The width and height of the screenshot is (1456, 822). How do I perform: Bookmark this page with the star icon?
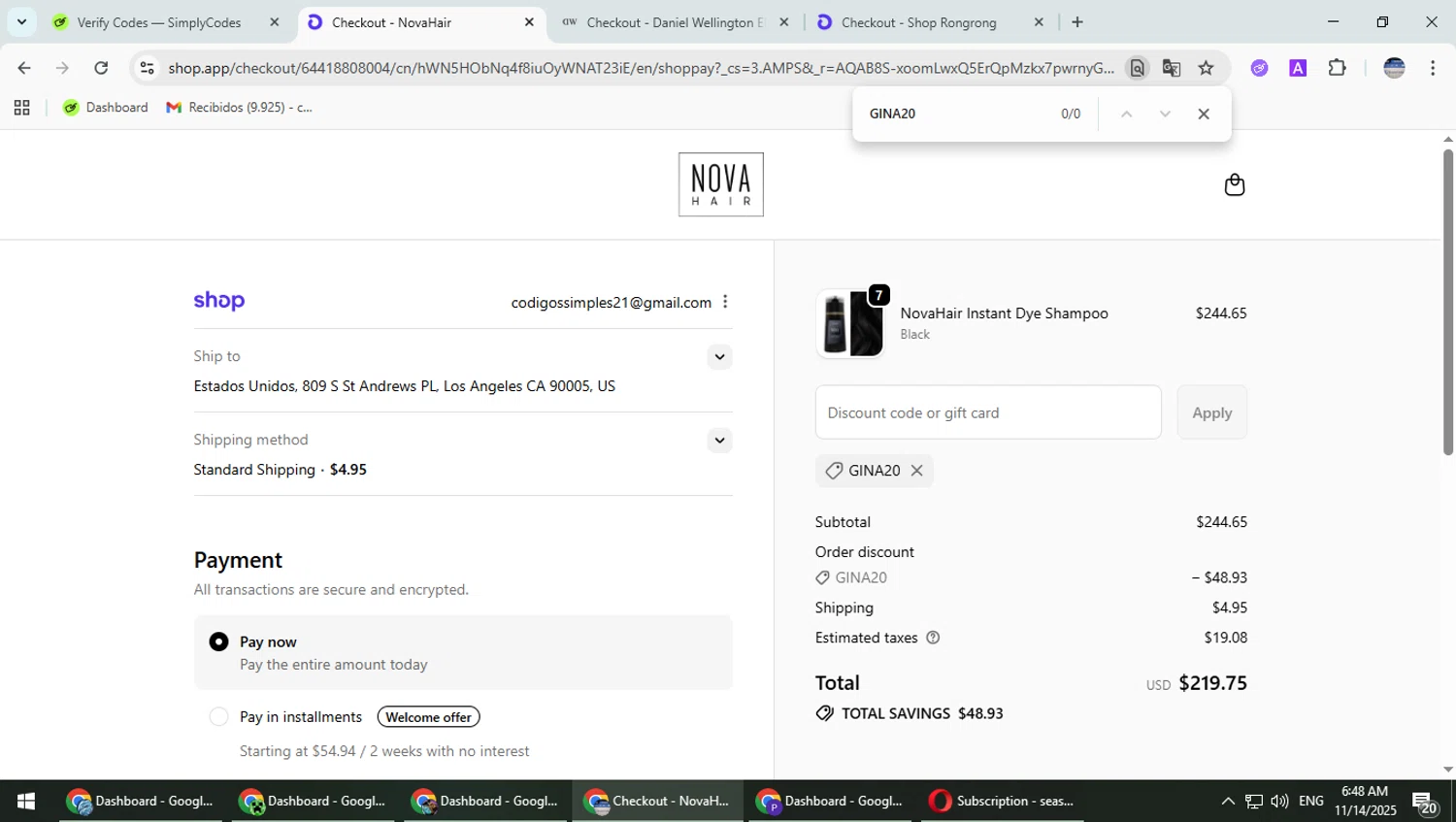coord(1206,68)
